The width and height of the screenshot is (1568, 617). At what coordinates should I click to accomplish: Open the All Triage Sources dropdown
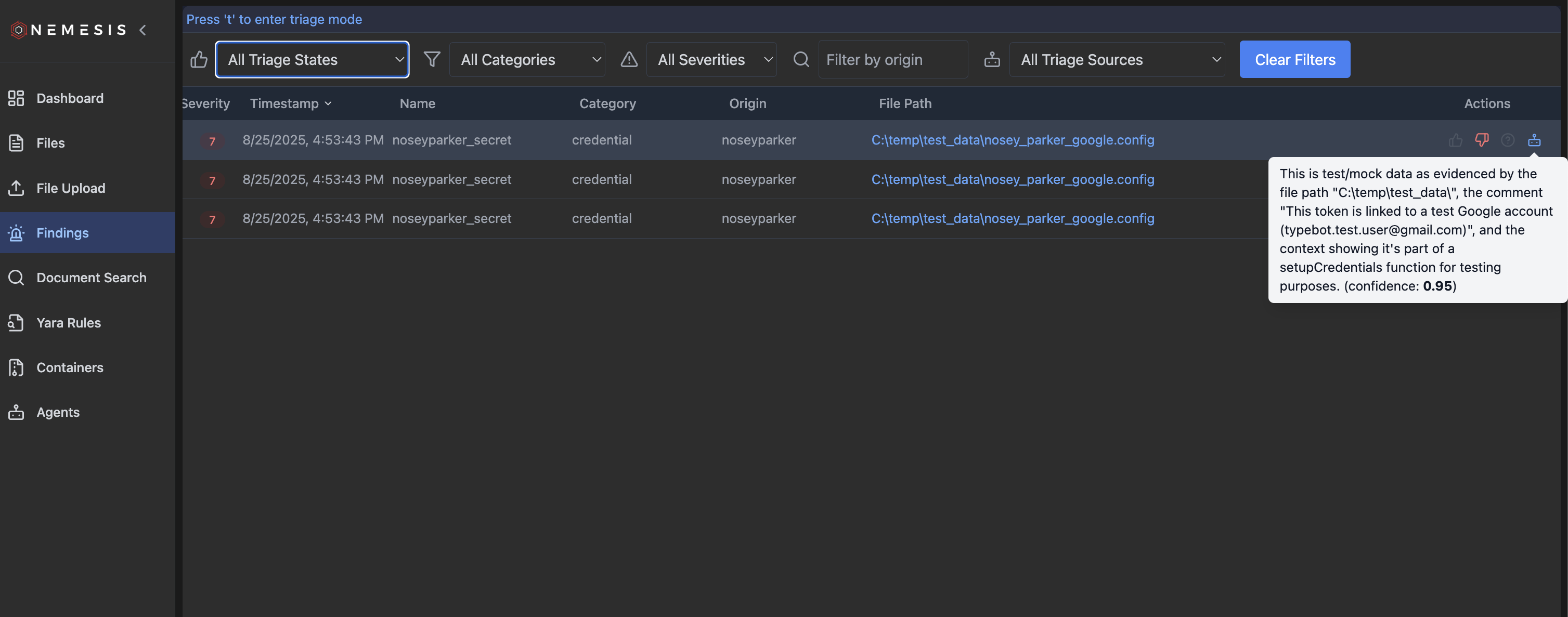click(1117, 60)
